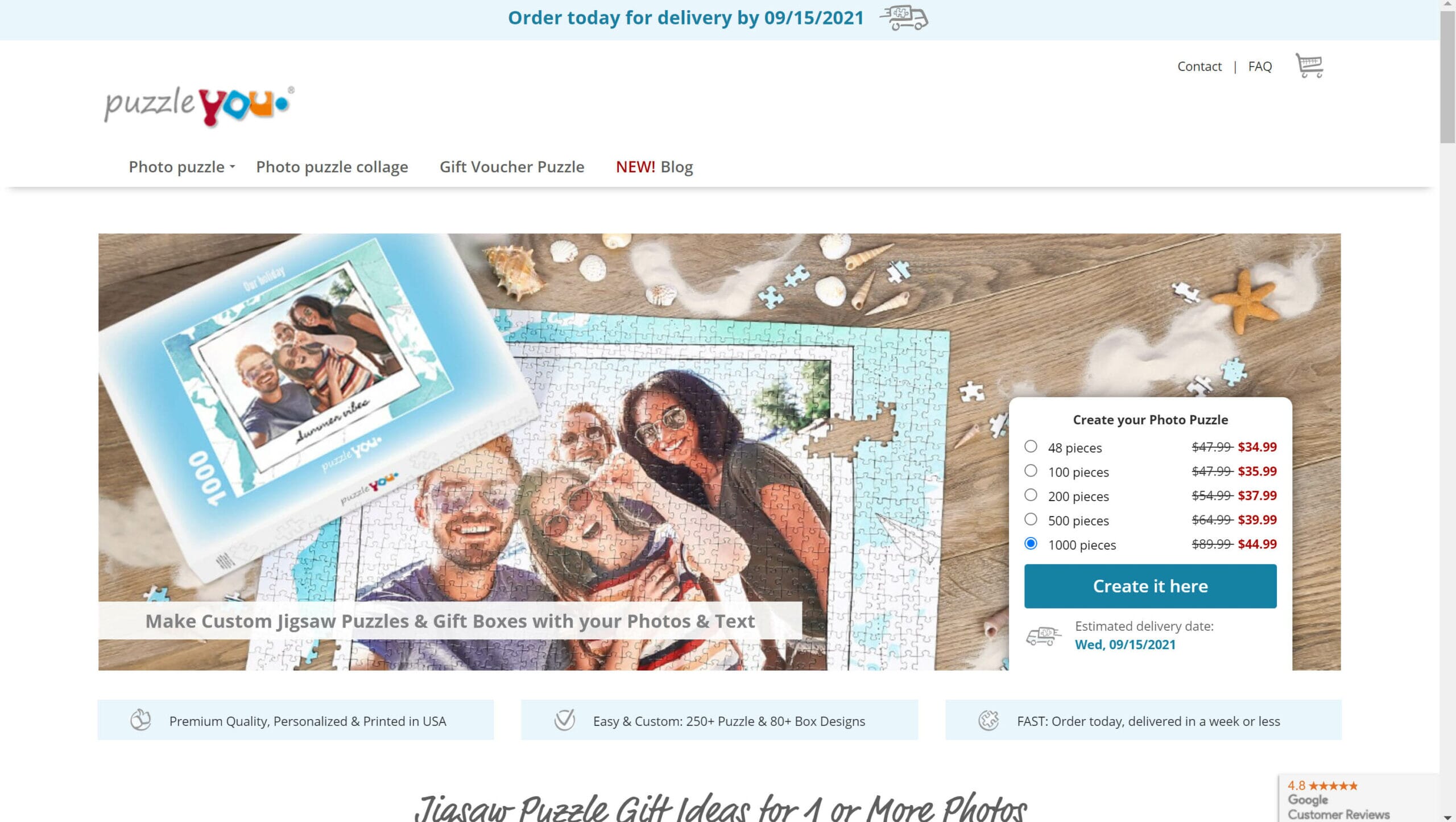Click the checkmark icon beside Easy & Custom
Viewport: 1456px width, 822px height.
(x=564, y=720)
